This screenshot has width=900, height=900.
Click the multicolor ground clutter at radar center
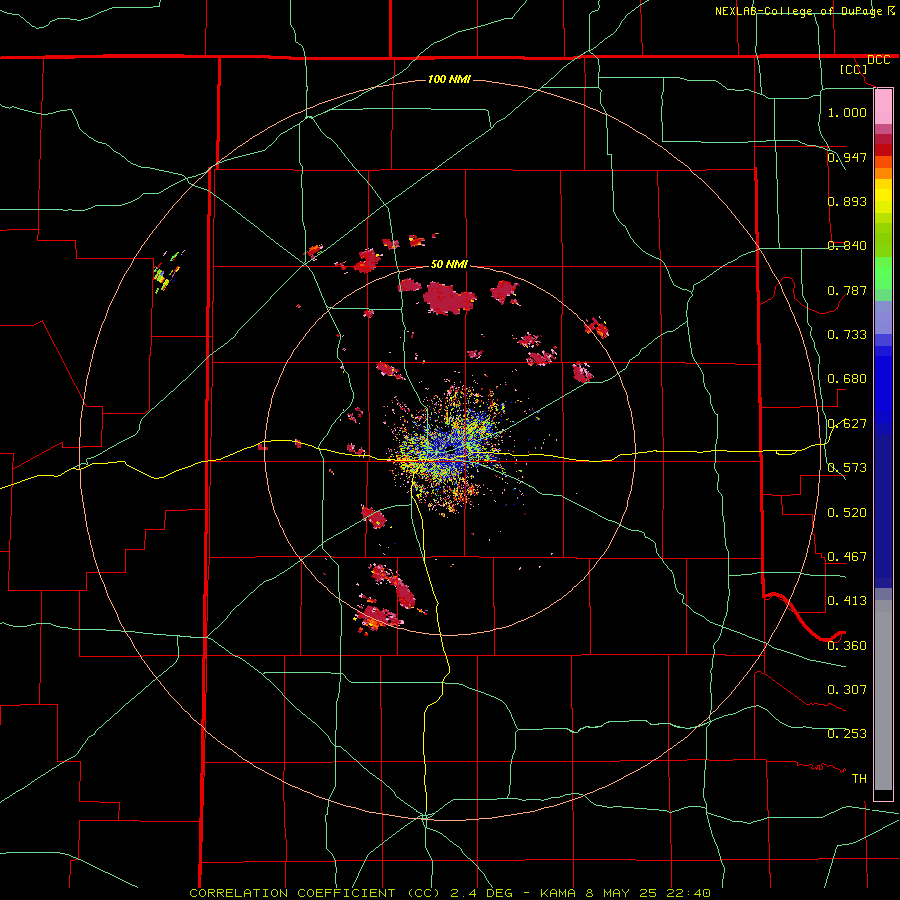pyautogui.click(x=451, y=449)
